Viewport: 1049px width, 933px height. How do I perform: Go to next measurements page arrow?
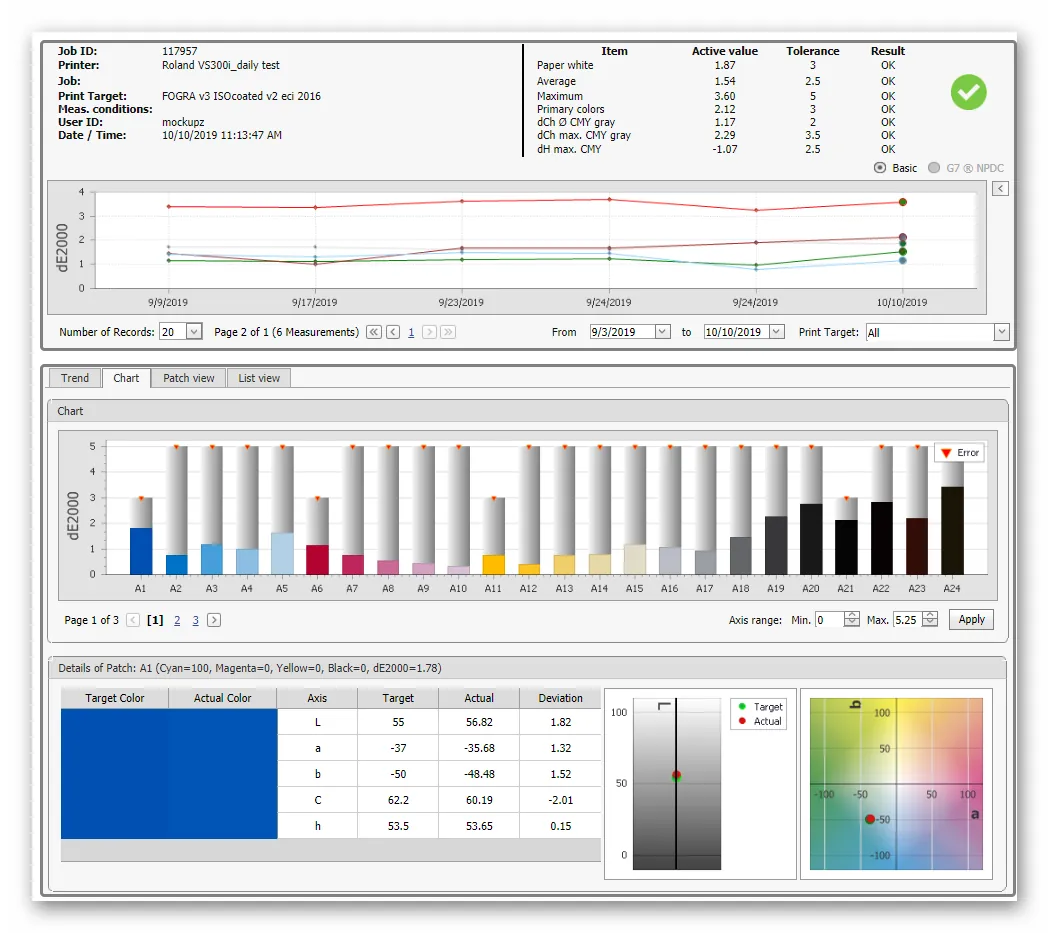click(x=430, y=332)
